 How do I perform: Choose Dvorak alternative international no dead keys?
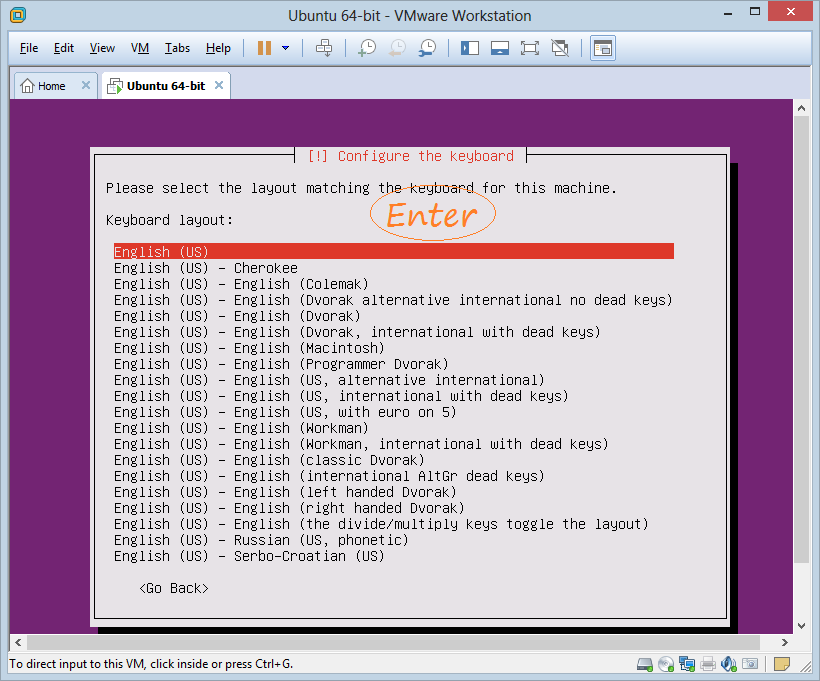click(393, 300)
